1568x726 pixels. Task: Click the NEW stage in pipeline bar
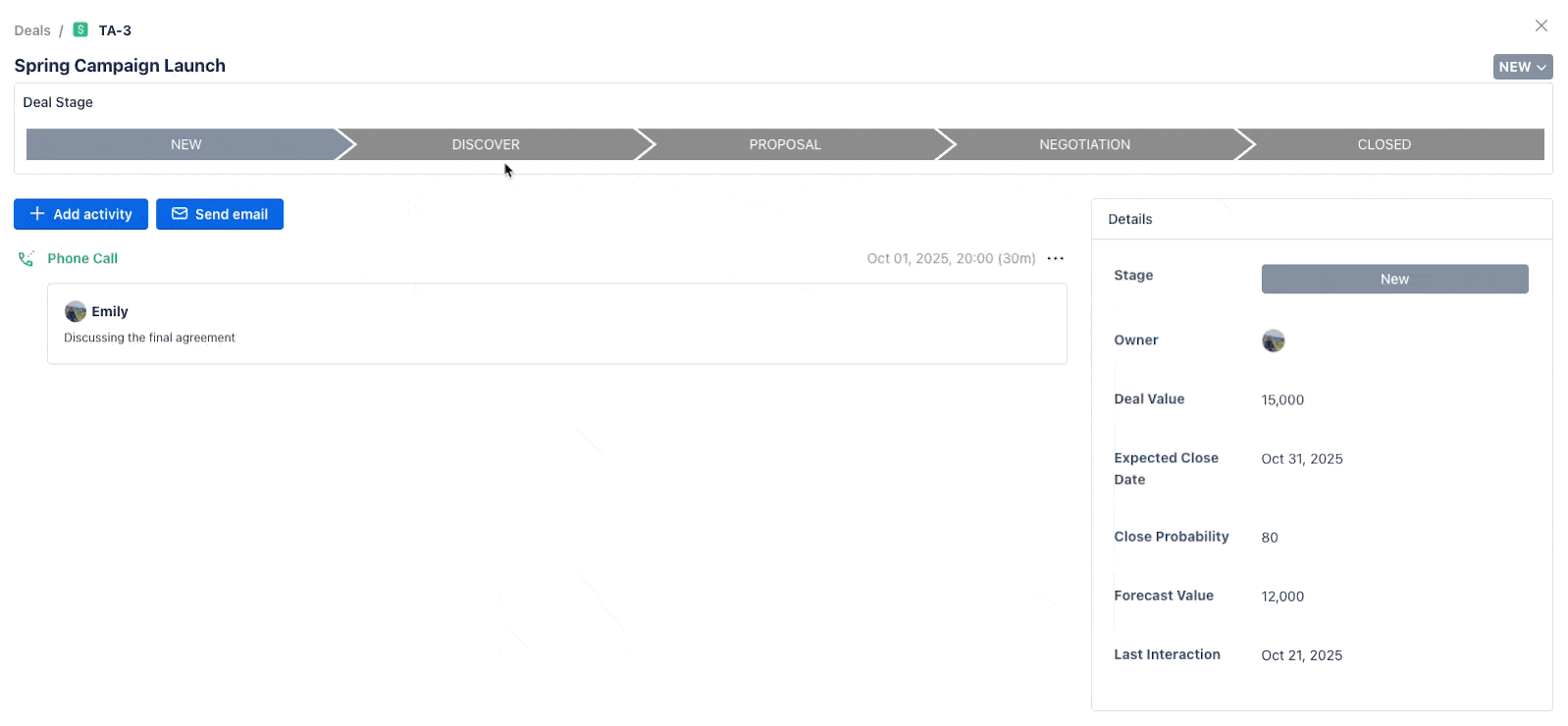point(185,144)
